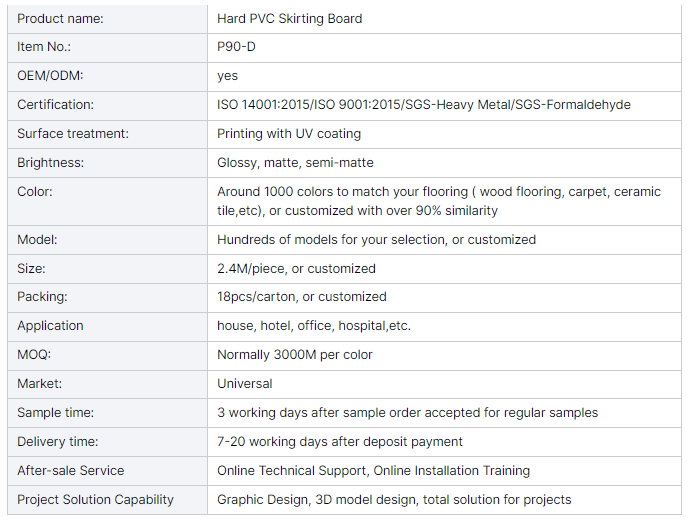Click the 'Model:' row label

[x=38, y=240]
